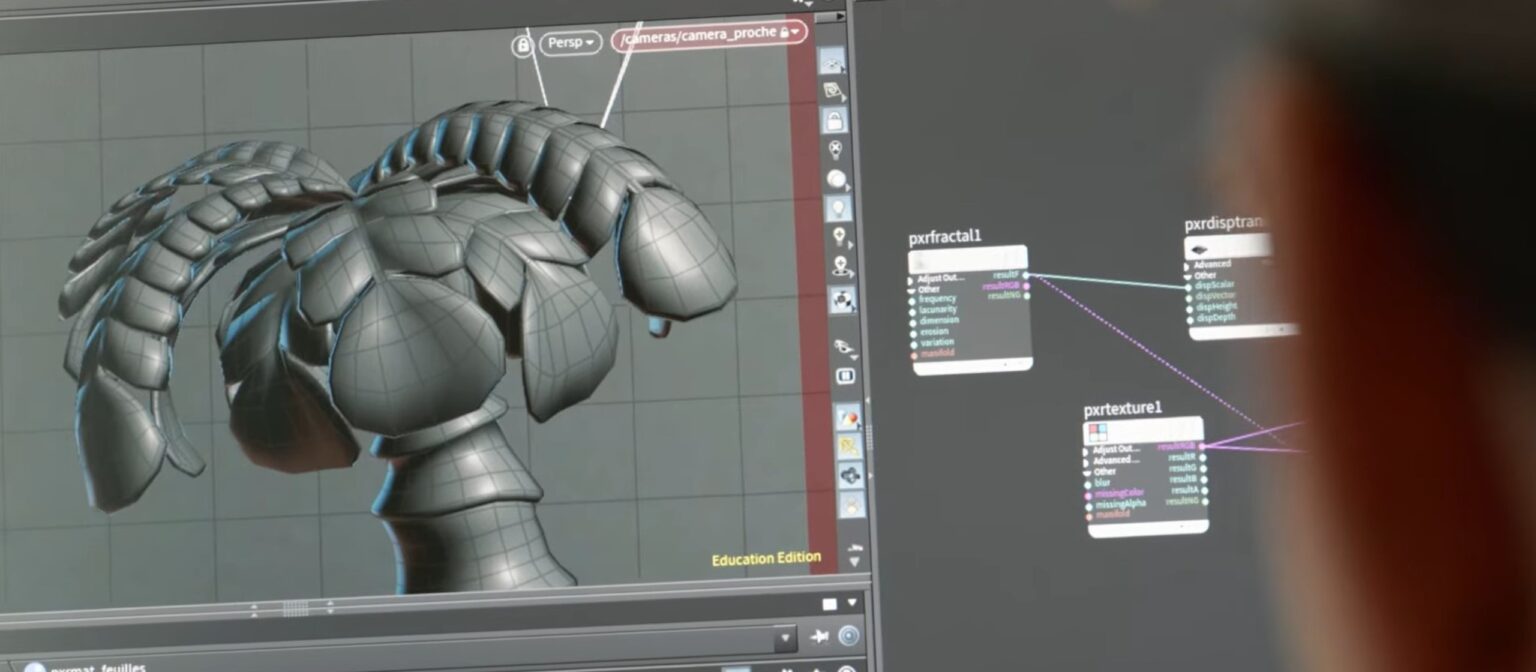
Task: Open the Persp viewport dropdown
Action: click(x=570, y=43)
